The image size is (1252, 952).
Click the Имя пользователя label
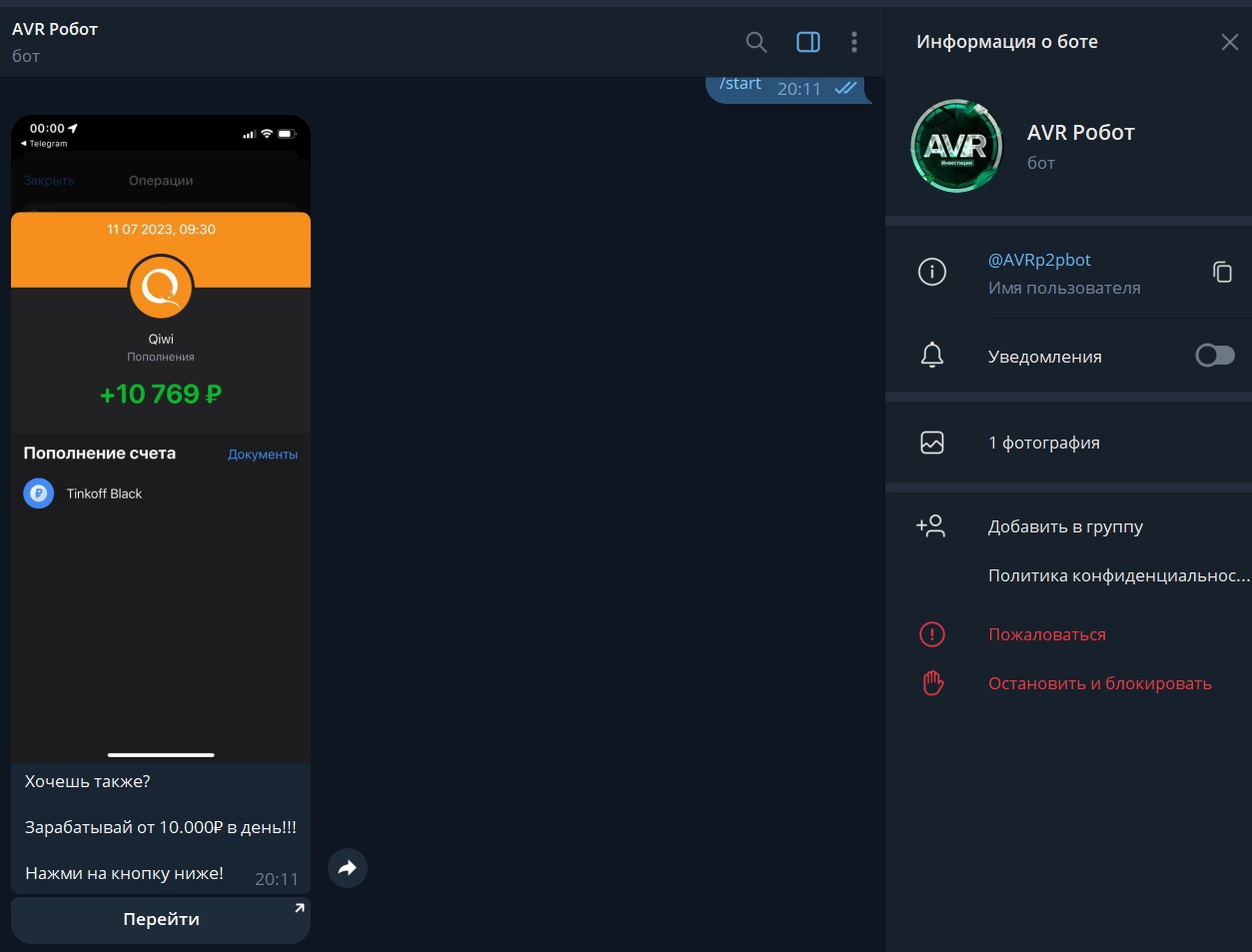1064,288
